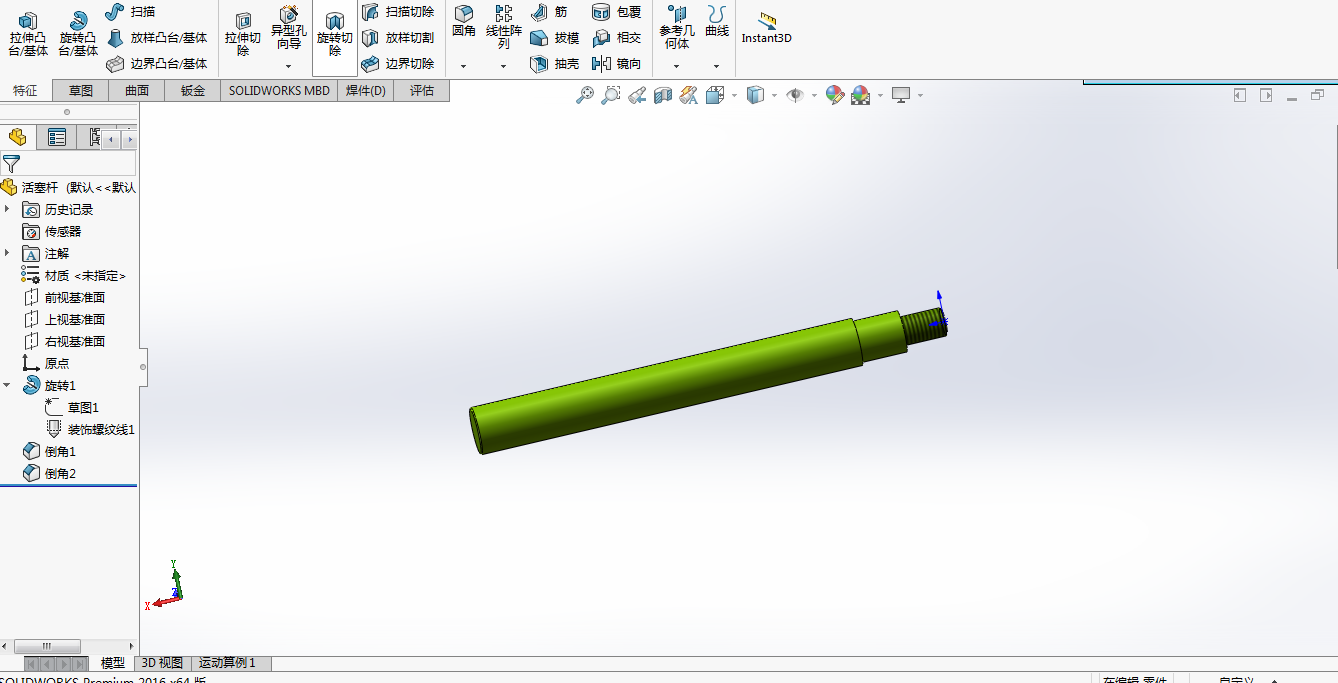Start the Extruded Cut tool (拉伸切除)

(x=242, y=34)
